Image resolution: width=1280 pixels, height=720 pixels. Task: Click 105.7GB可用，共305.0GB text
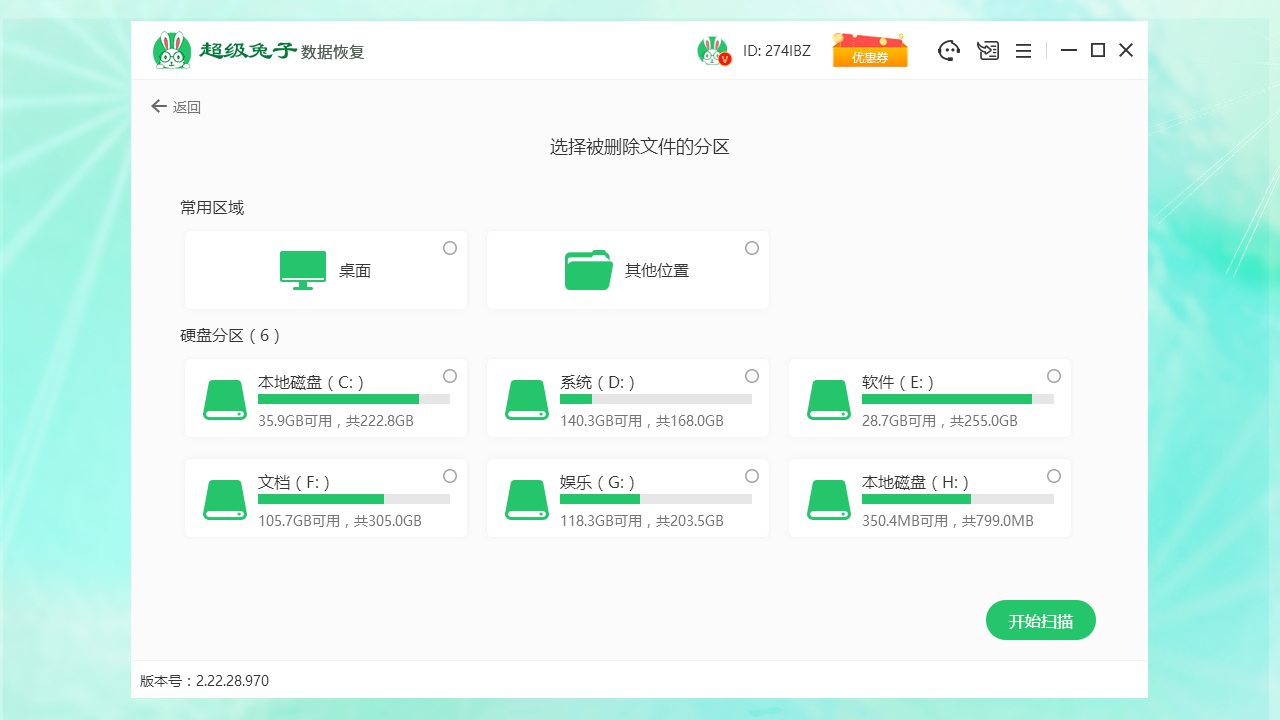[340, 521]
